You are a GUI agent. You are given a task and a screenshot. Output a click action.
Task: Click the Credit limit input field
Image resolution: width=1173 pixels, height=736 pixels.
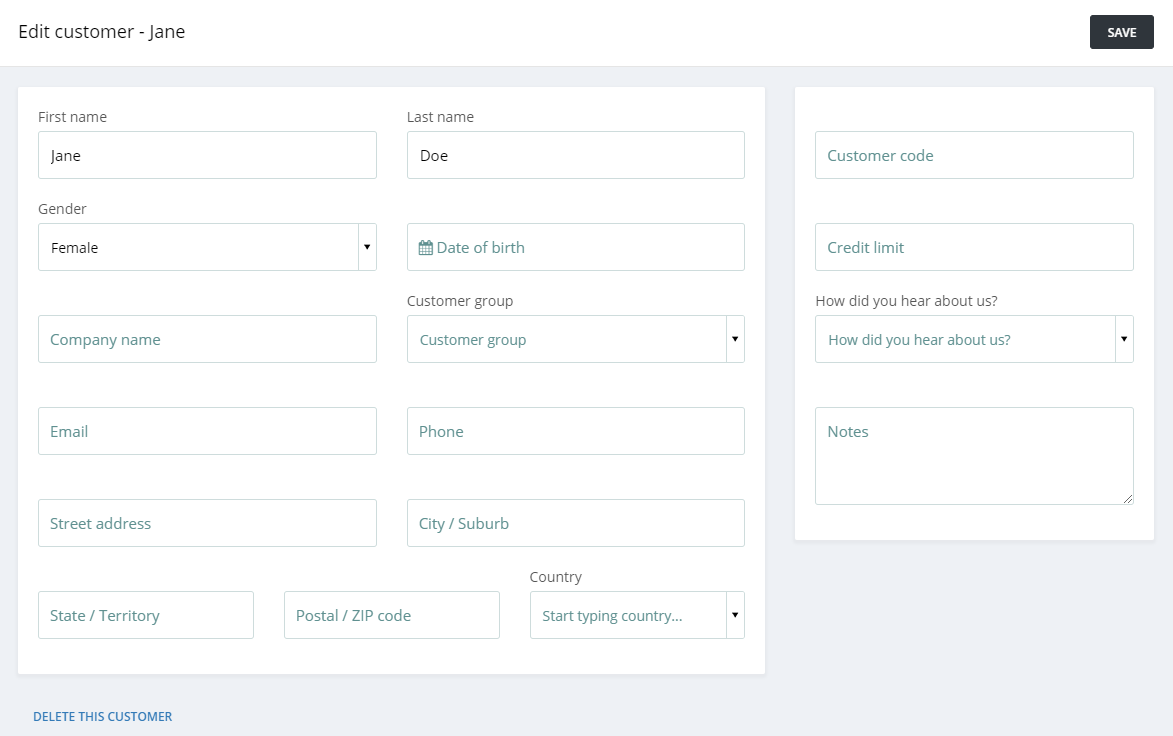tap(974, 247)
